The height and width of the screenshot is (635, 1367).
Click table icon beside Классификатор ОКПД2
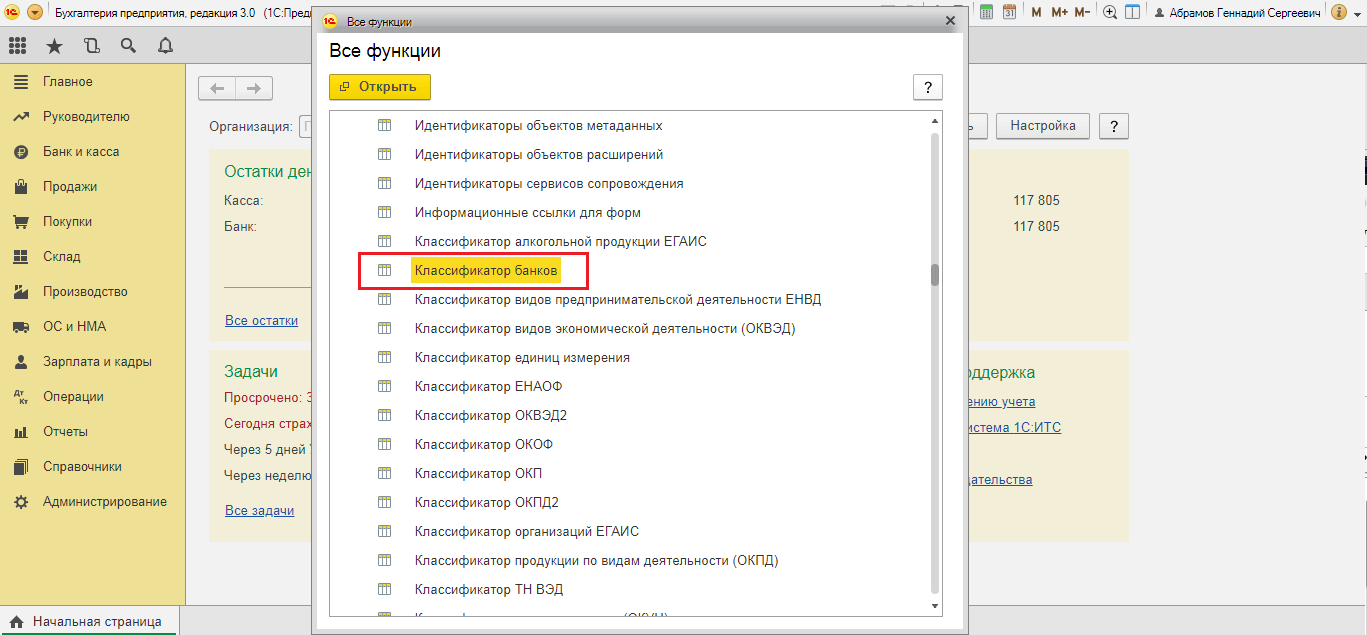tap(383, 503)
